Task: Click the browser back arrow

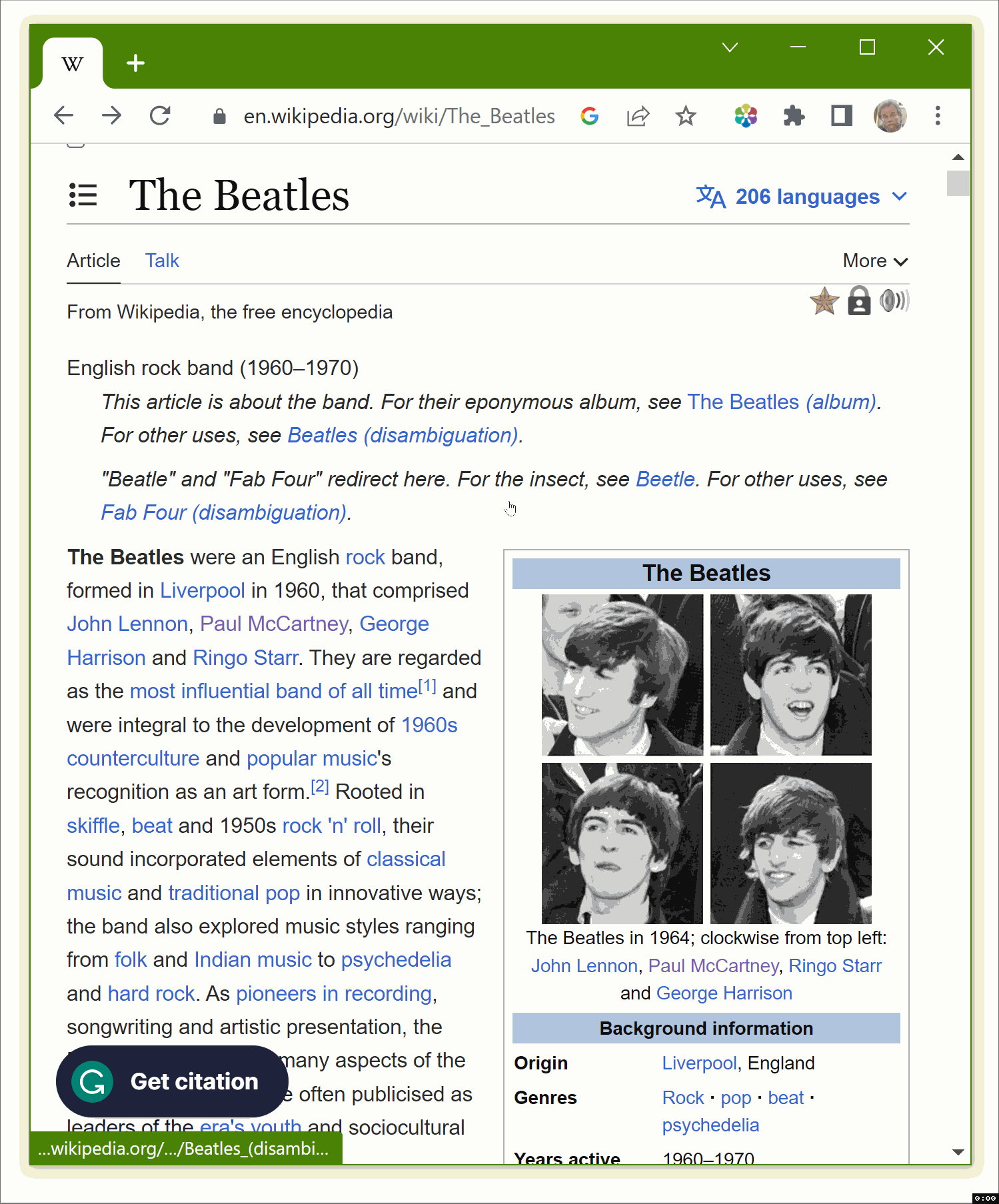Action: pyautogui.click(x=63, y=116)
